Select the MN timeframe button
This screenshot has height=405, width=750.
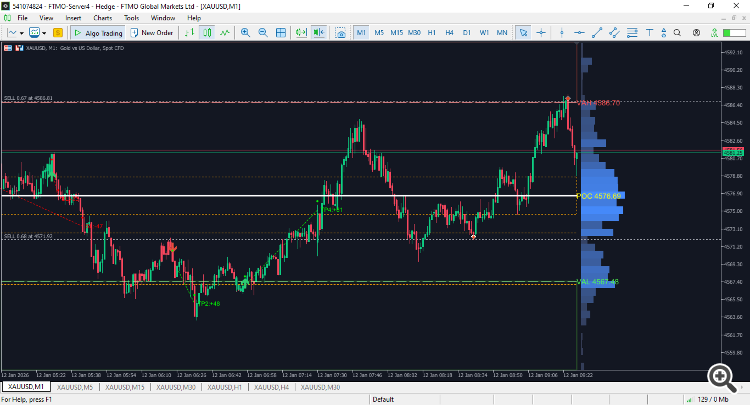tap(502, 33)
